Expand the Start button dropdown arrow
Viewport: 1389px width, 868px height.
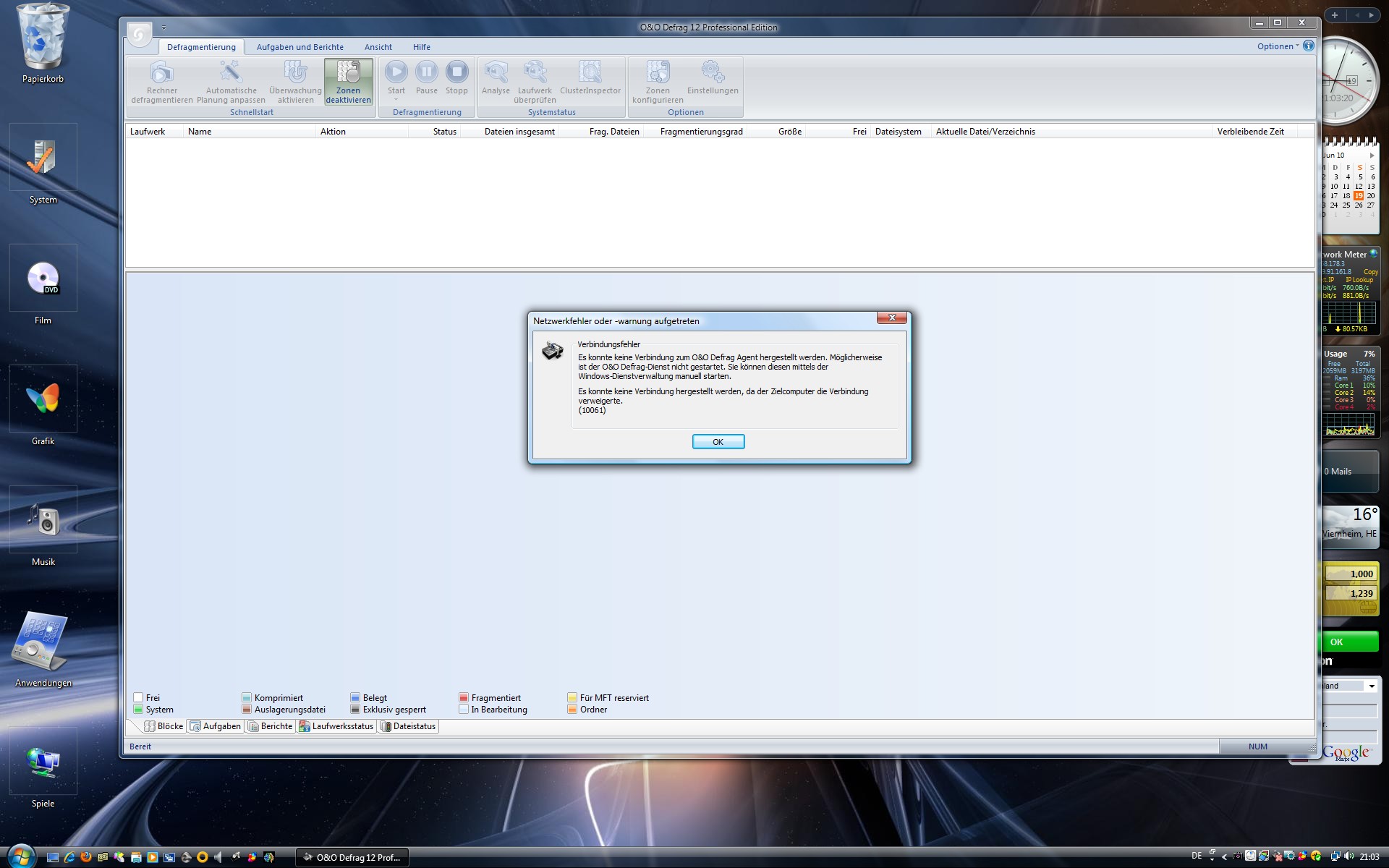[x=396, y=100]
